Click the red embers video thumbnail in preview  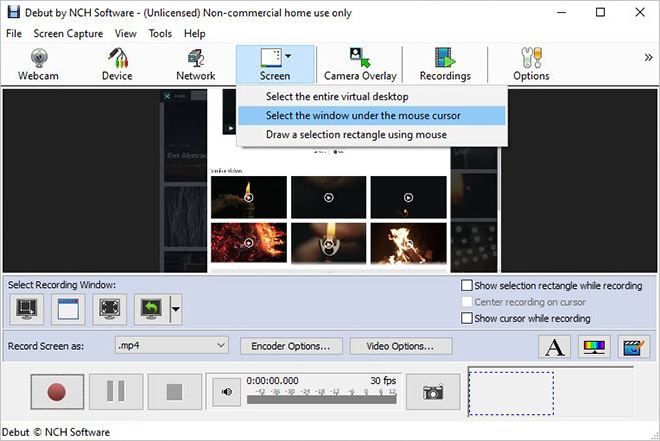[249, 243]
